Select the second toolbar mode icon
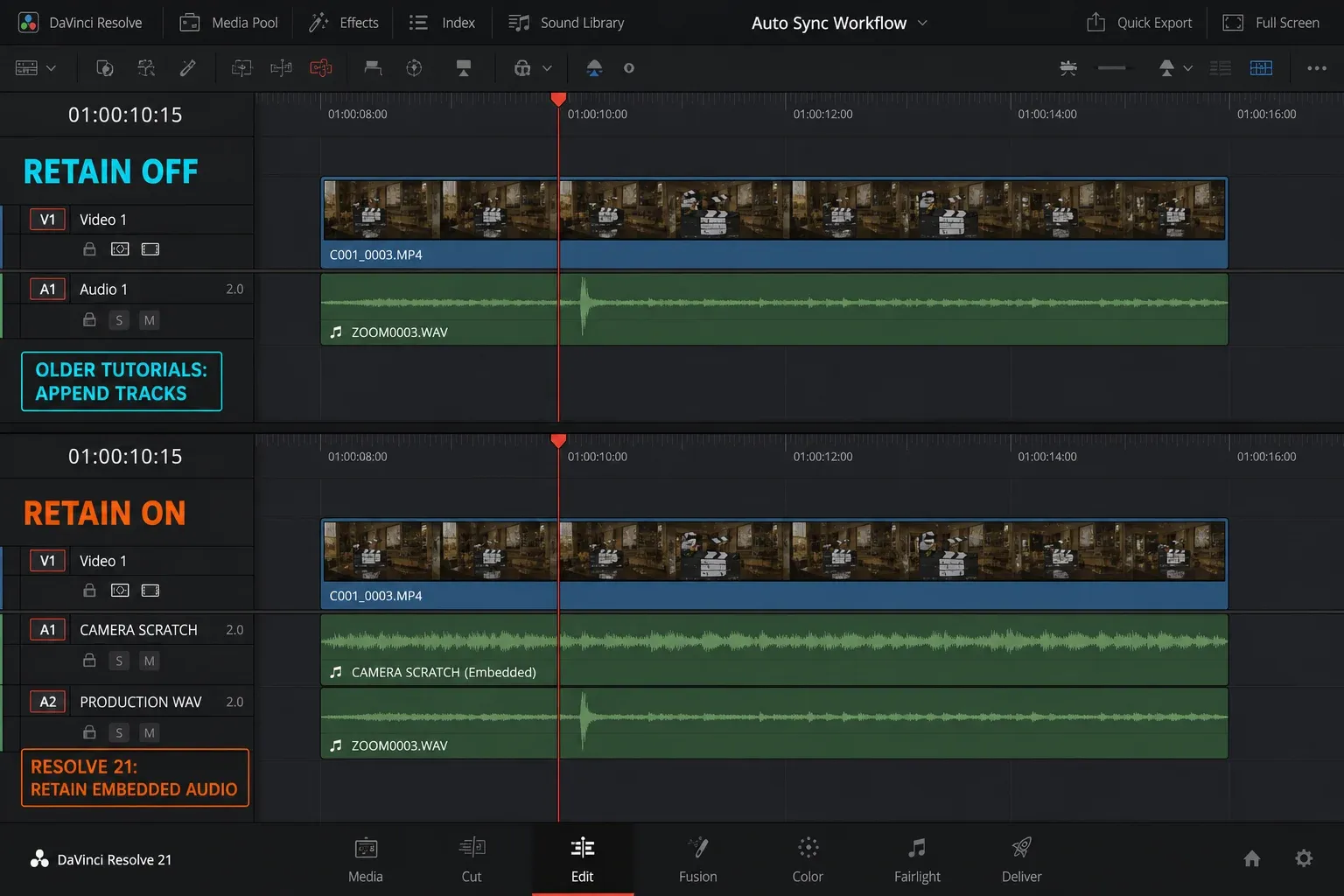Image resolution: width=1344 pixels, height=896 pixels. [104, 68]
